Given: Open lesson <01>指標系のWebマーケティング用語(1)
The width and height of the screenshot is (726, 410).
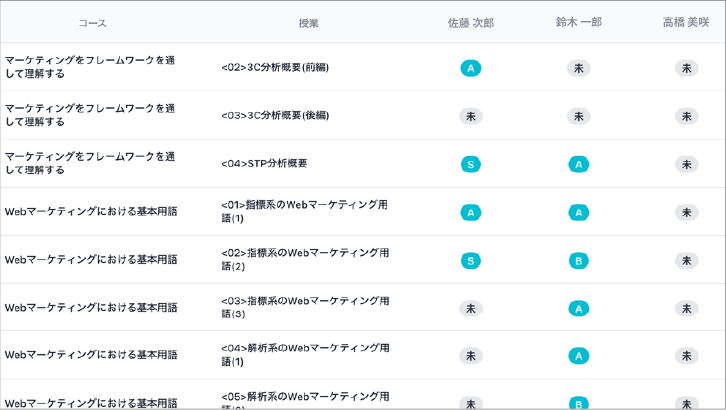Looking at the screenshot, I should click(304, 211).
